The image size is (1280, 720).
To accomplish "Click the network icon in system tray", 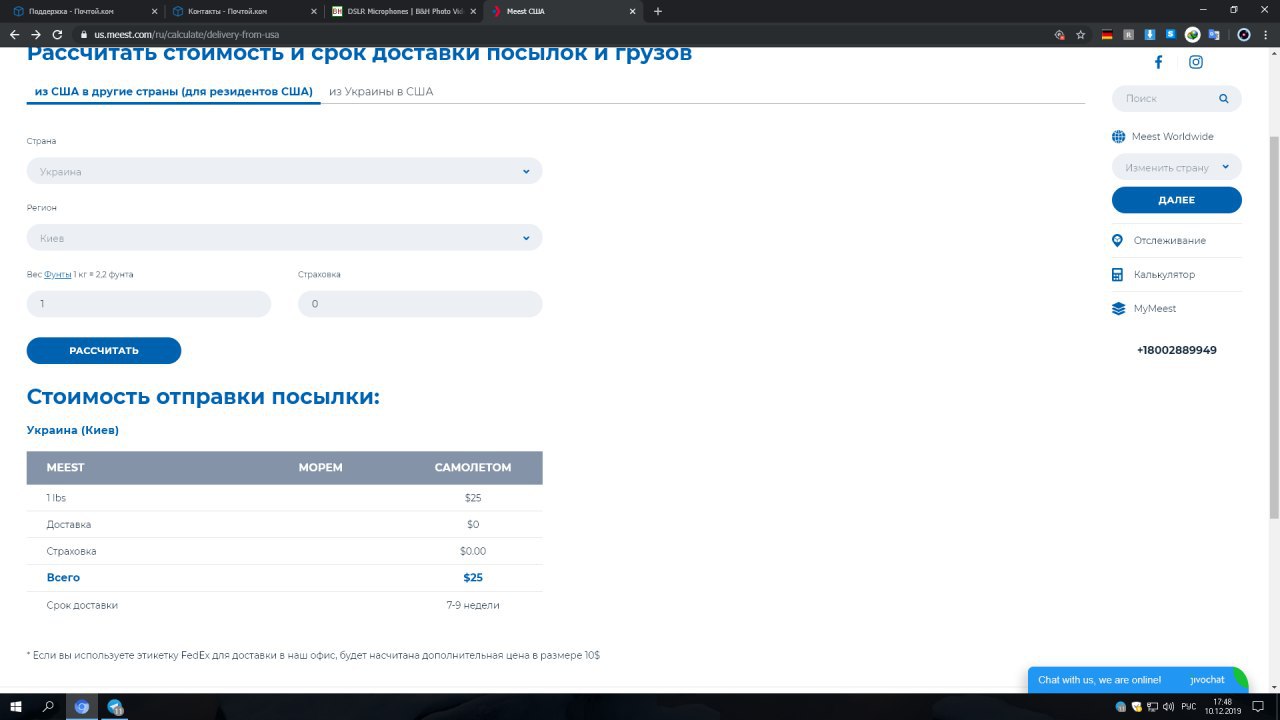I will pyautogui.click(x=1153, y=707).
